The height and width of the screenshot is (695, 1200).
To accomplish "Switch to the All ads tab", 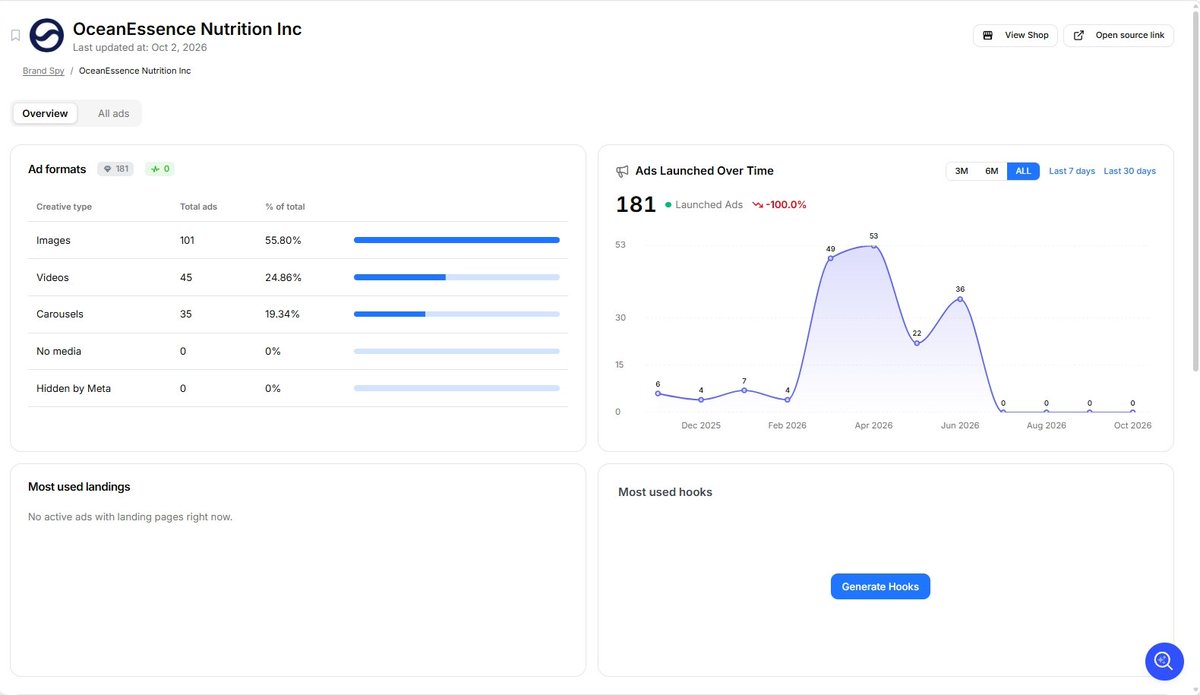I will point(113,114).
